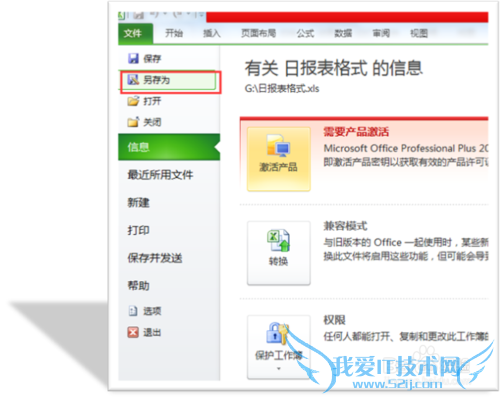Open 选项 settings entry
This screenshot has height=399, width=500.
pos(169,311)
